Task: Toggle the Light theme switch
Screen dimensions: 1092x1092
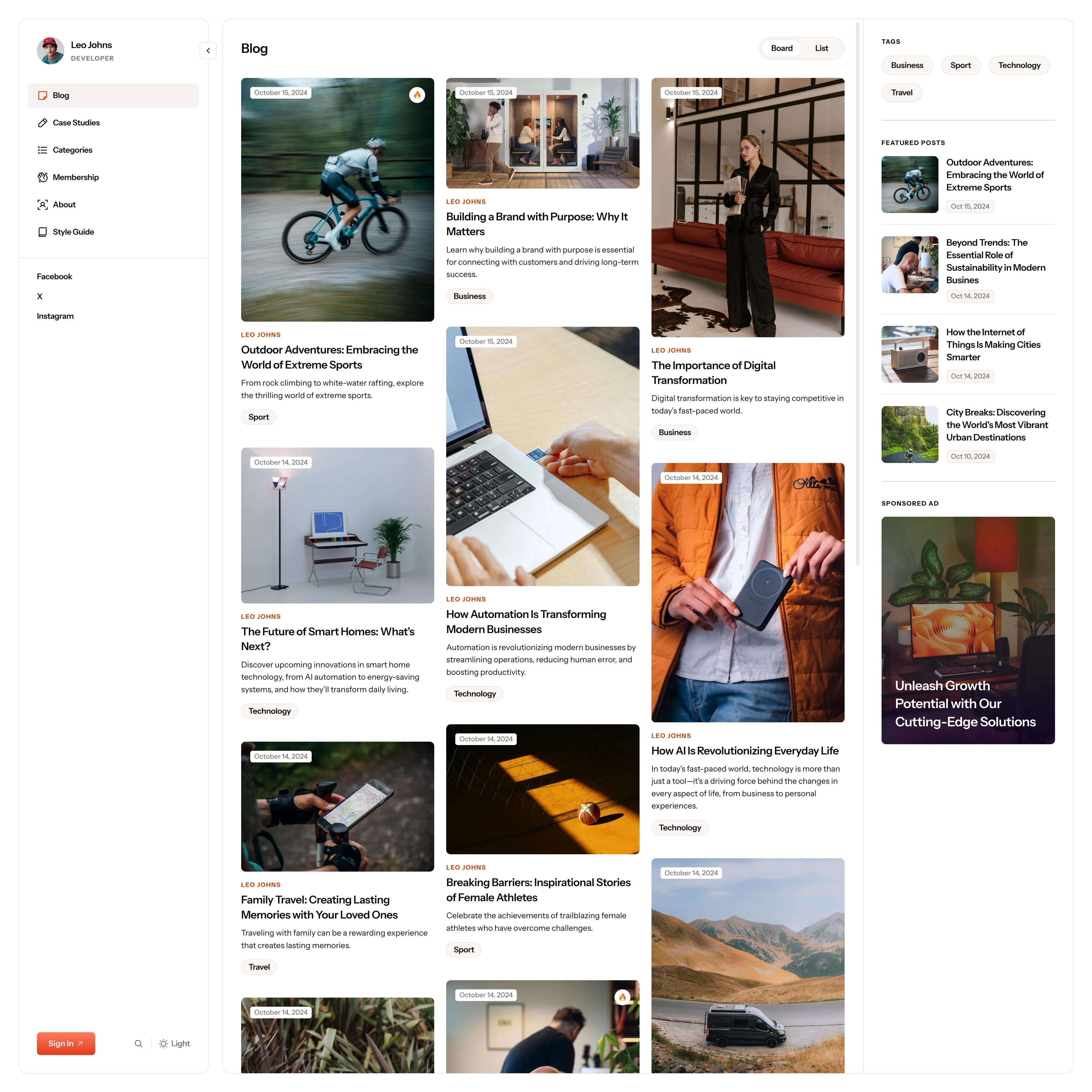Action: click(174, 1043)
